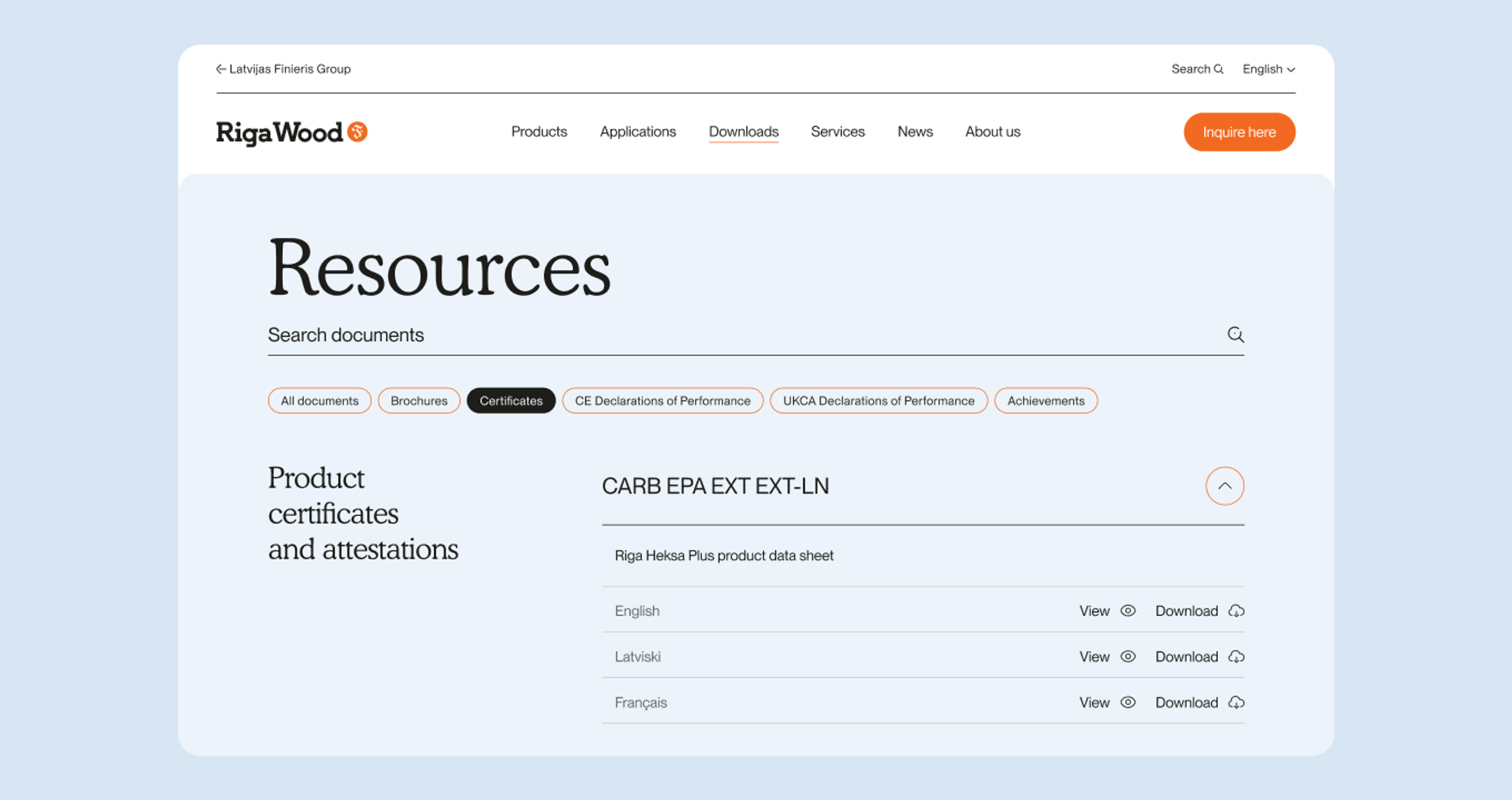Collapse the CARB EPA EXT EXT-LN section
This screenshot has height=800, width=1512.
click(x=1225, y=486)
